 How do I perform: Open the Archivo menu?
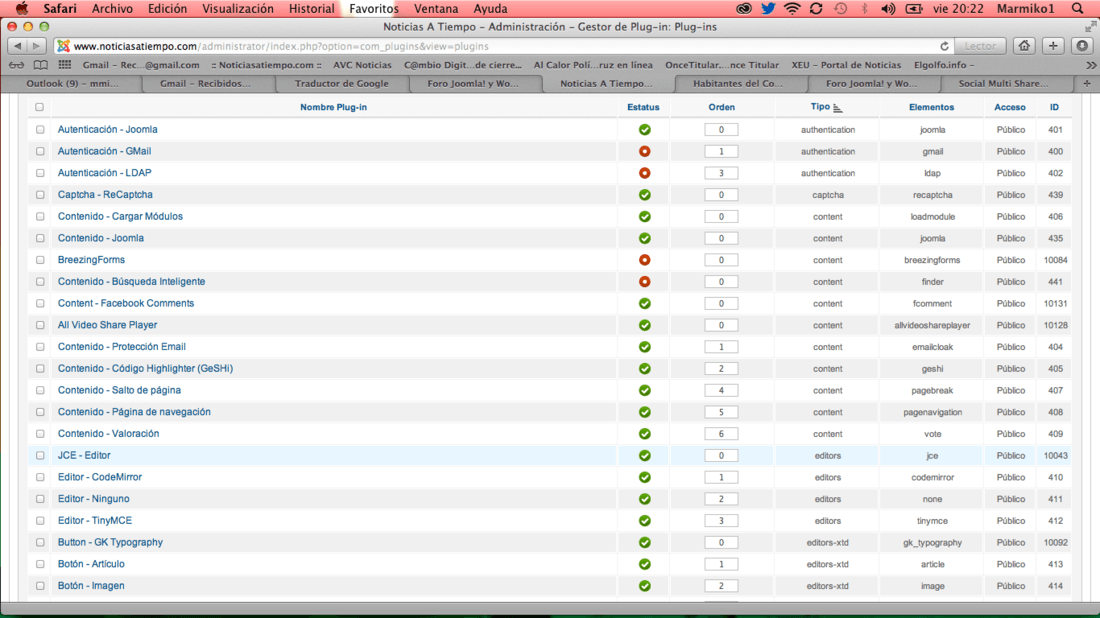click(x=112, y=8)
